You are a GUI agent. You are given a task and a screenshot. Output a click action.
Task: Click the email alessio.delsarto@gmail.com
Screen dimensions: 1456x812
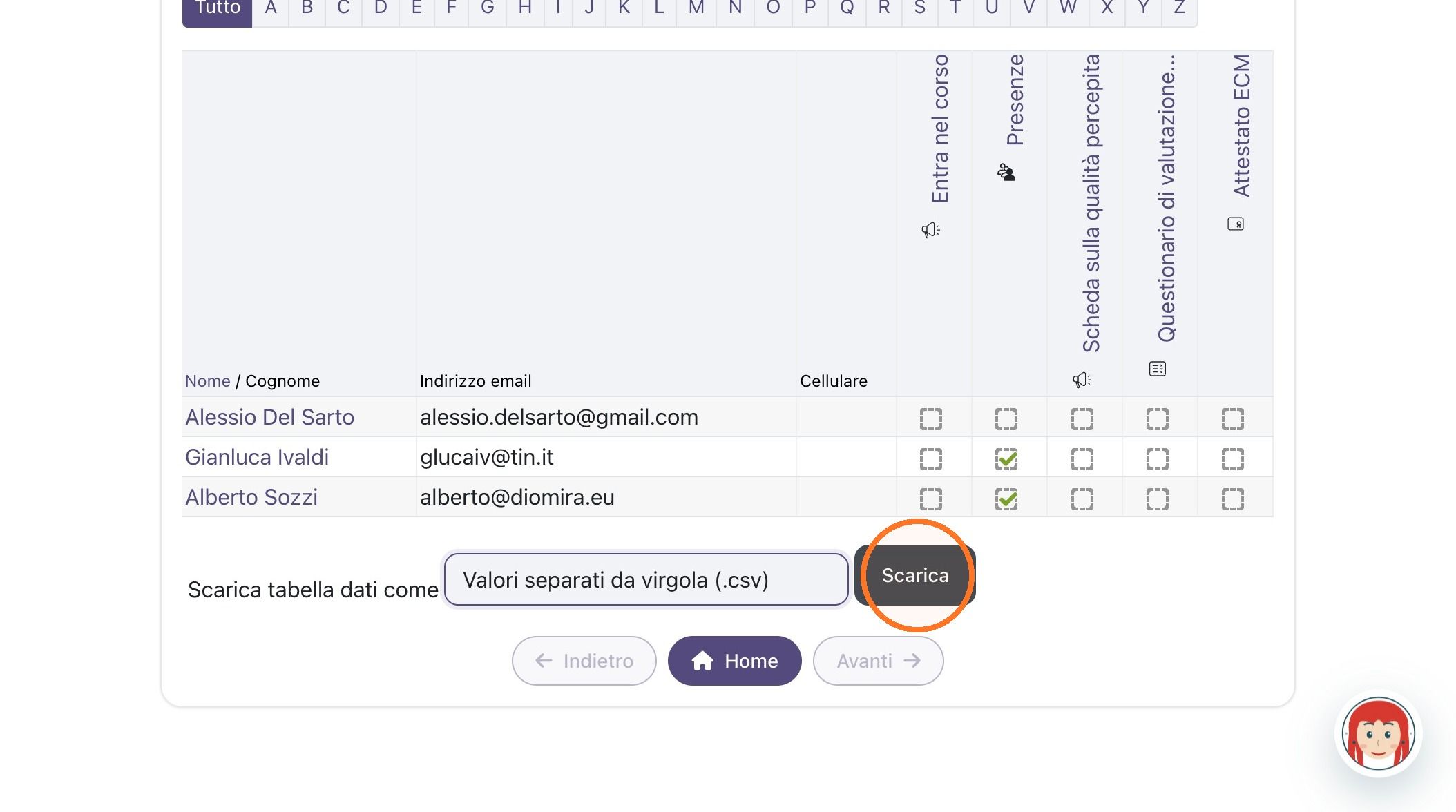click(x=559, y=417)
